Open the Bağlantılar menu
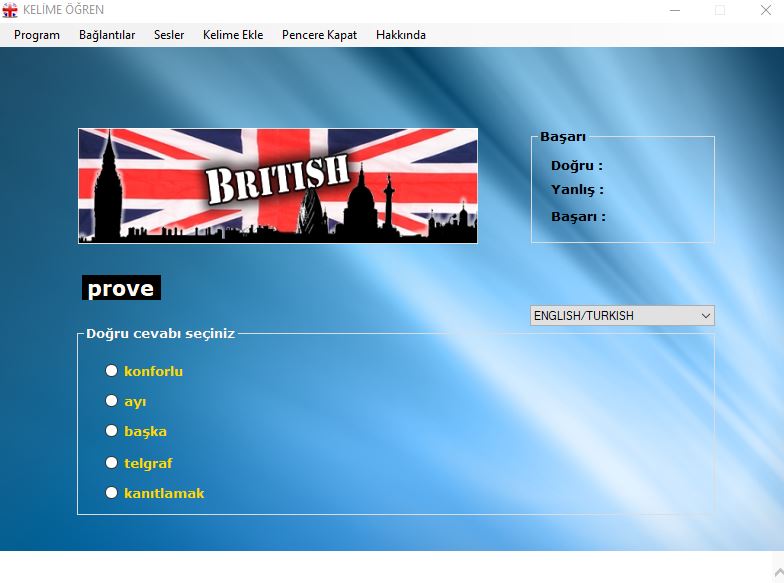The height and width of the screenshot is (583, 784). (107, 35)
